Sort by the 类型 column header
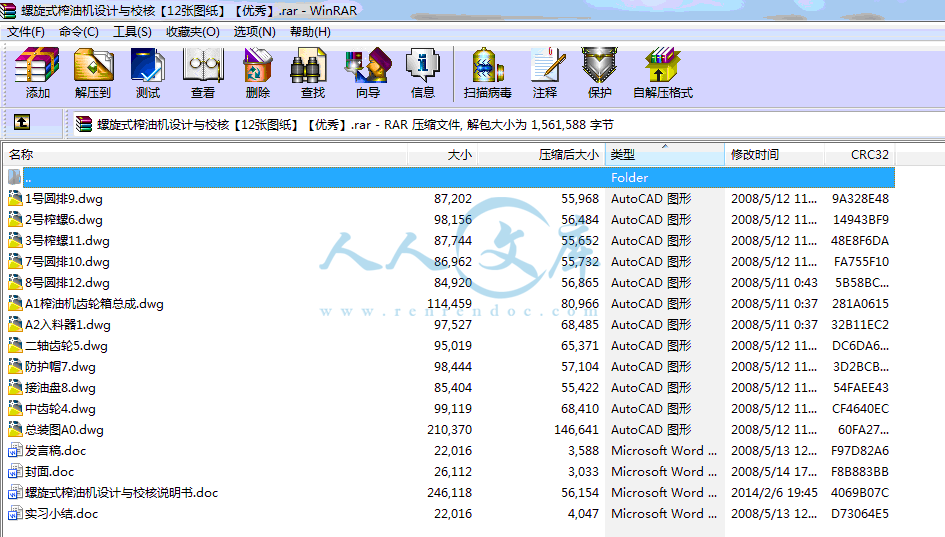Screen dimensions: 945x537 pyautogui.click(x=664, y=155)
